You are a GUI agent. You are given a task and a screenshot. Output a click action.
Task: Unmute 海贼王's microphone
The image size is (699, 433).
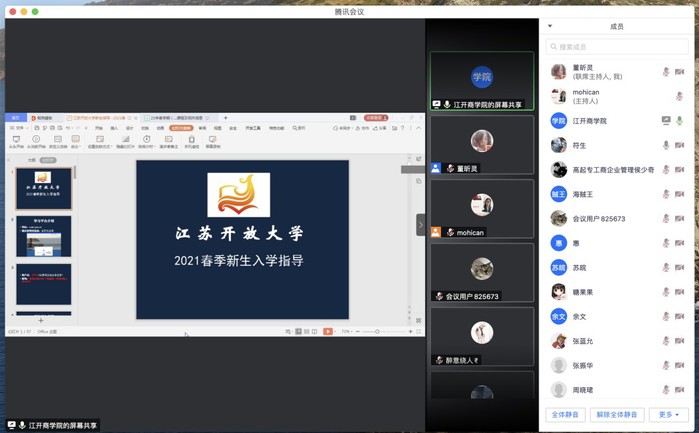click(x=666, y=194)
